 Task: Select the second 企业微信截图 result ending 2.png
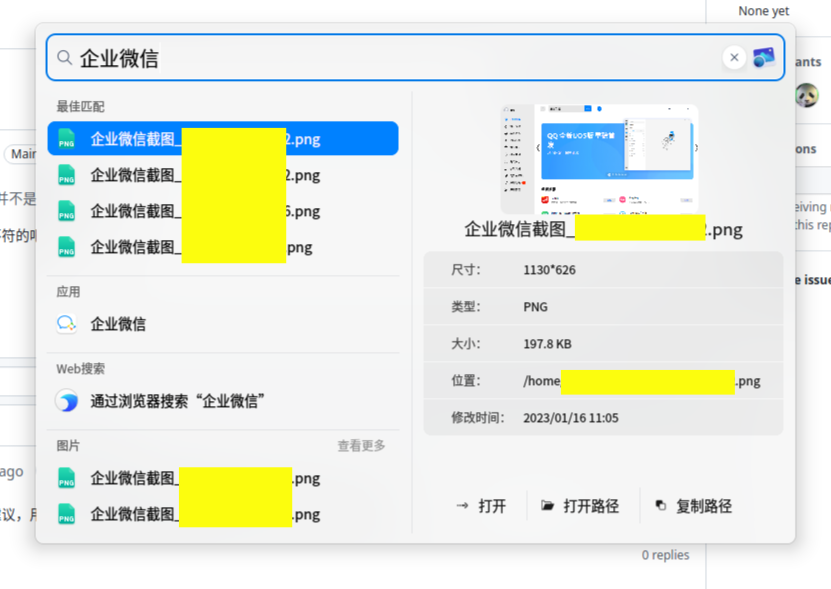point(223,175)
